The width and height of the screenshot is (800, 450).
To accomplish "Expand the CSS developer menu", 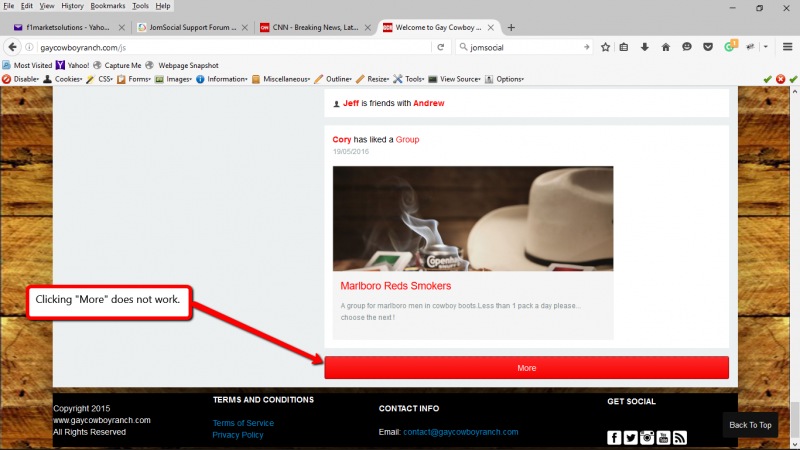I will (x=99, y=79).
